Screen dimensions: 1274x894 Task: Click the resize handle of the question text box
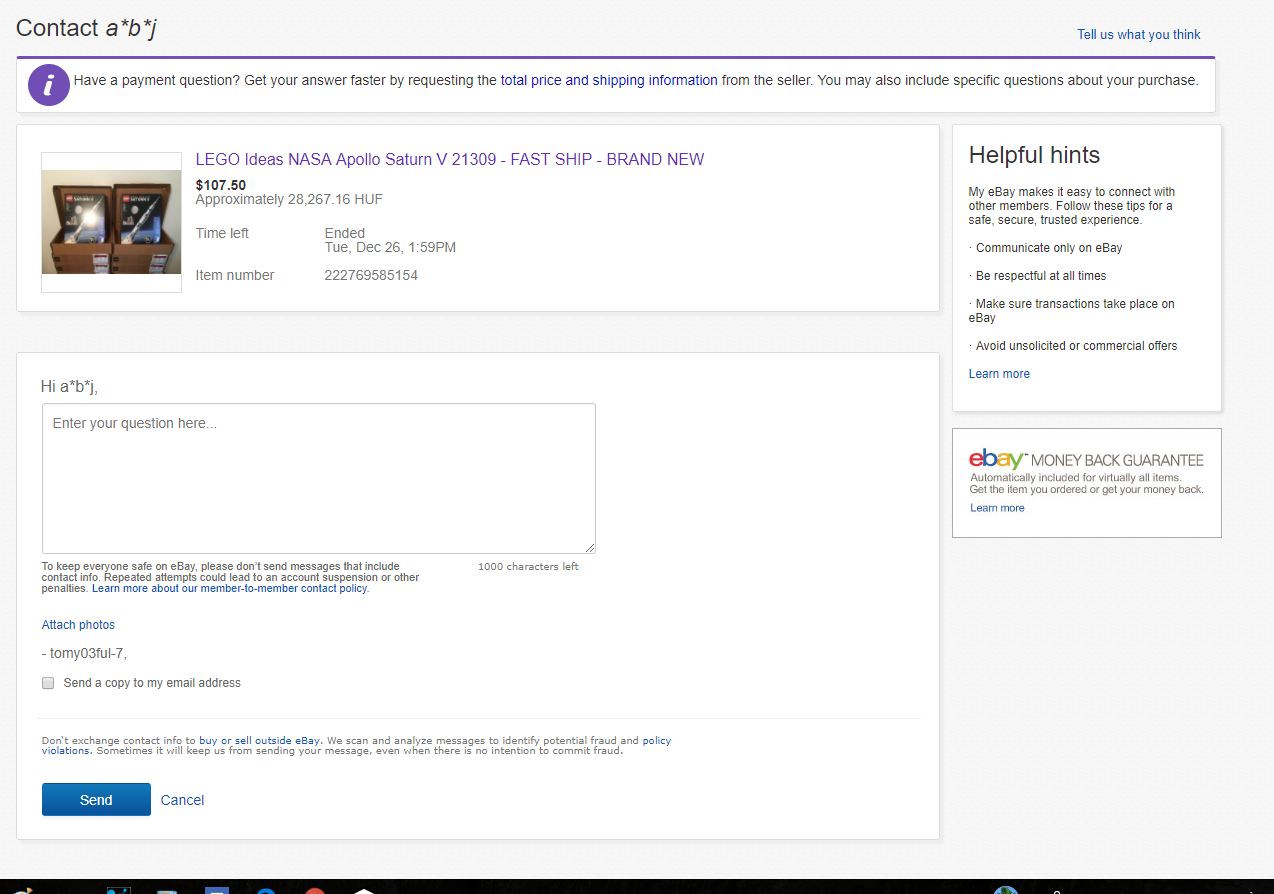(590, 548)
